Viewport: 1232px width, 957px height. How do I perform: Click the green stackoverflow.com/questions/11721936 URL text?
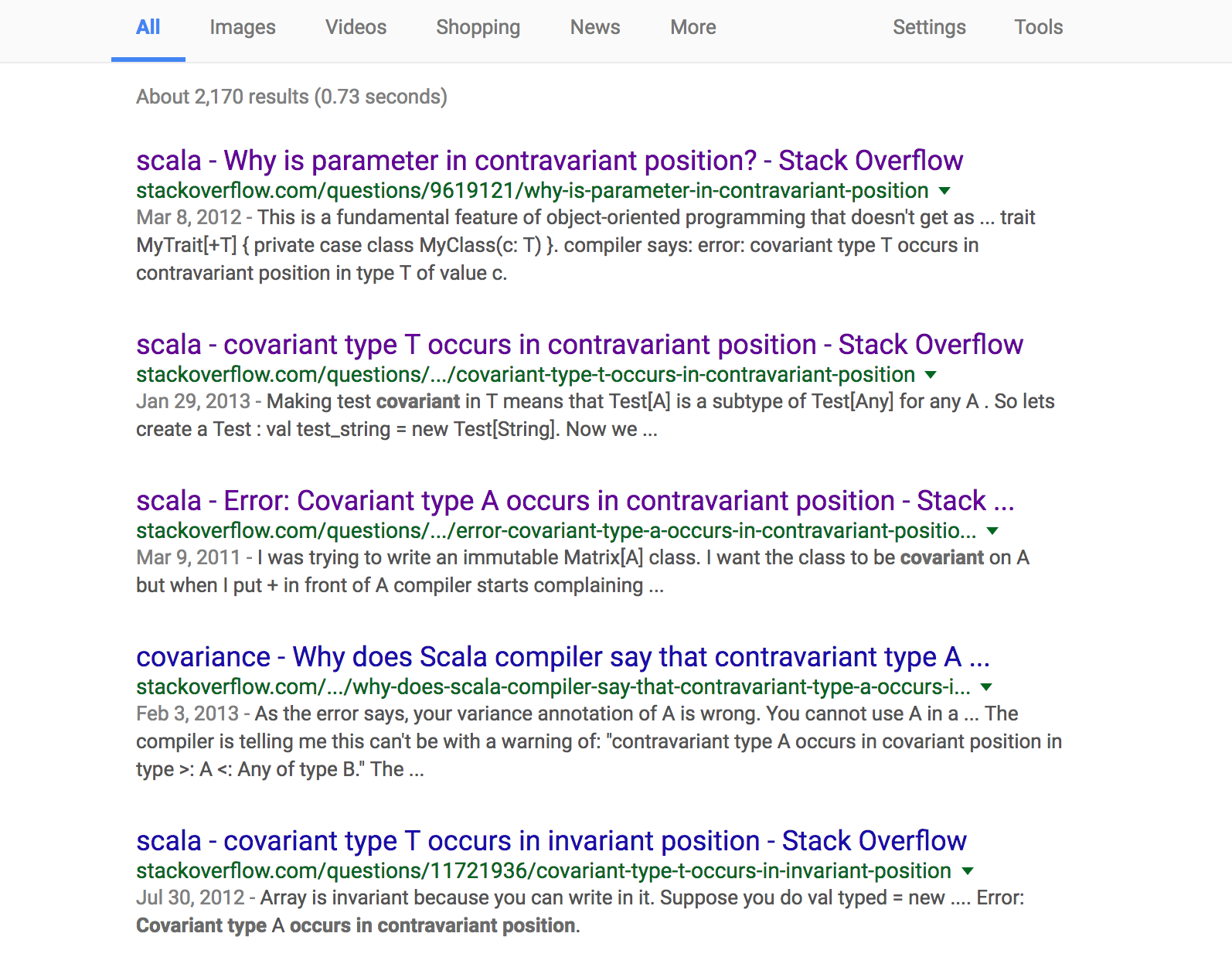click(x=543, y=871)
